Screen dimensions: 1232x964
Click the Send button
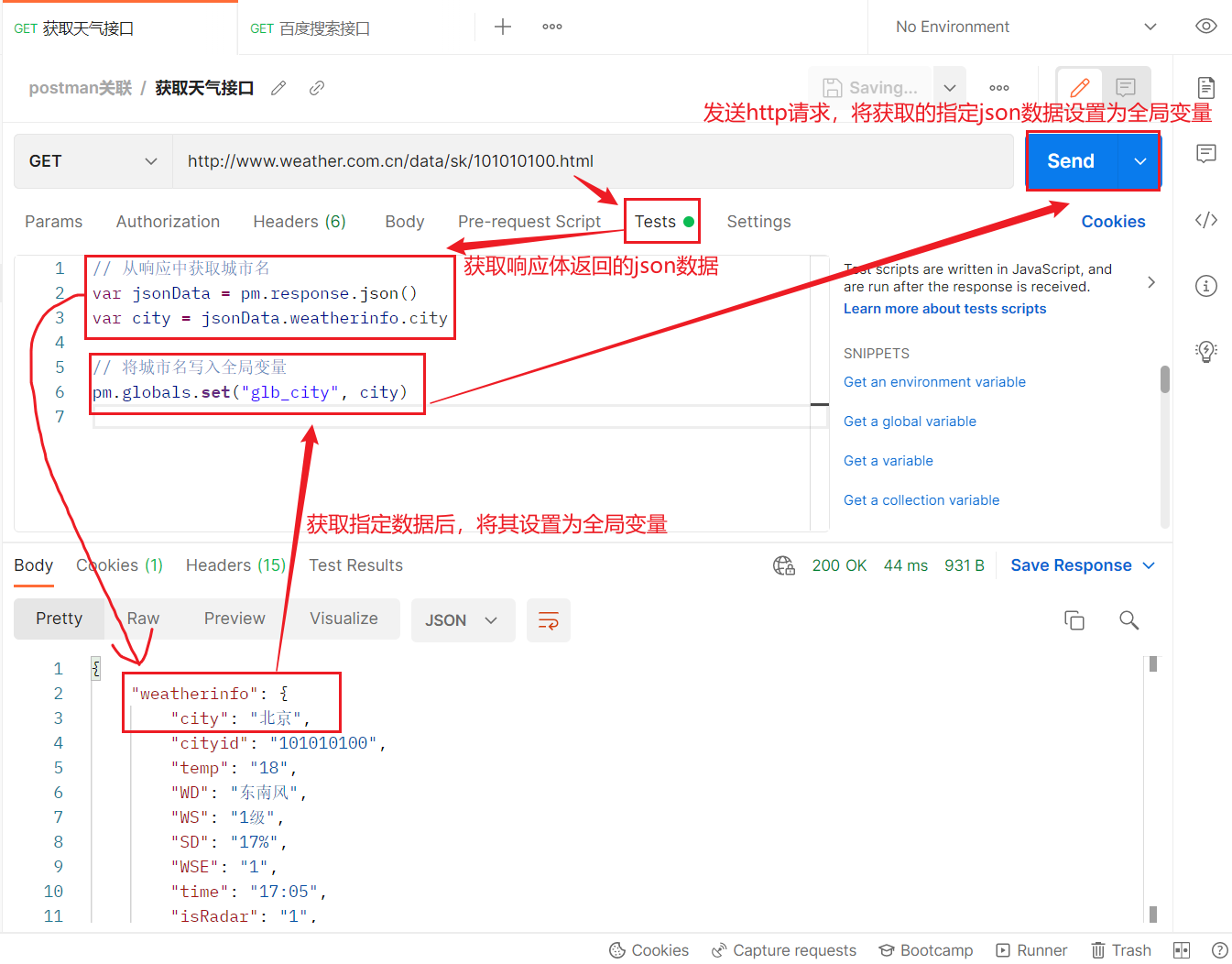1071,161
